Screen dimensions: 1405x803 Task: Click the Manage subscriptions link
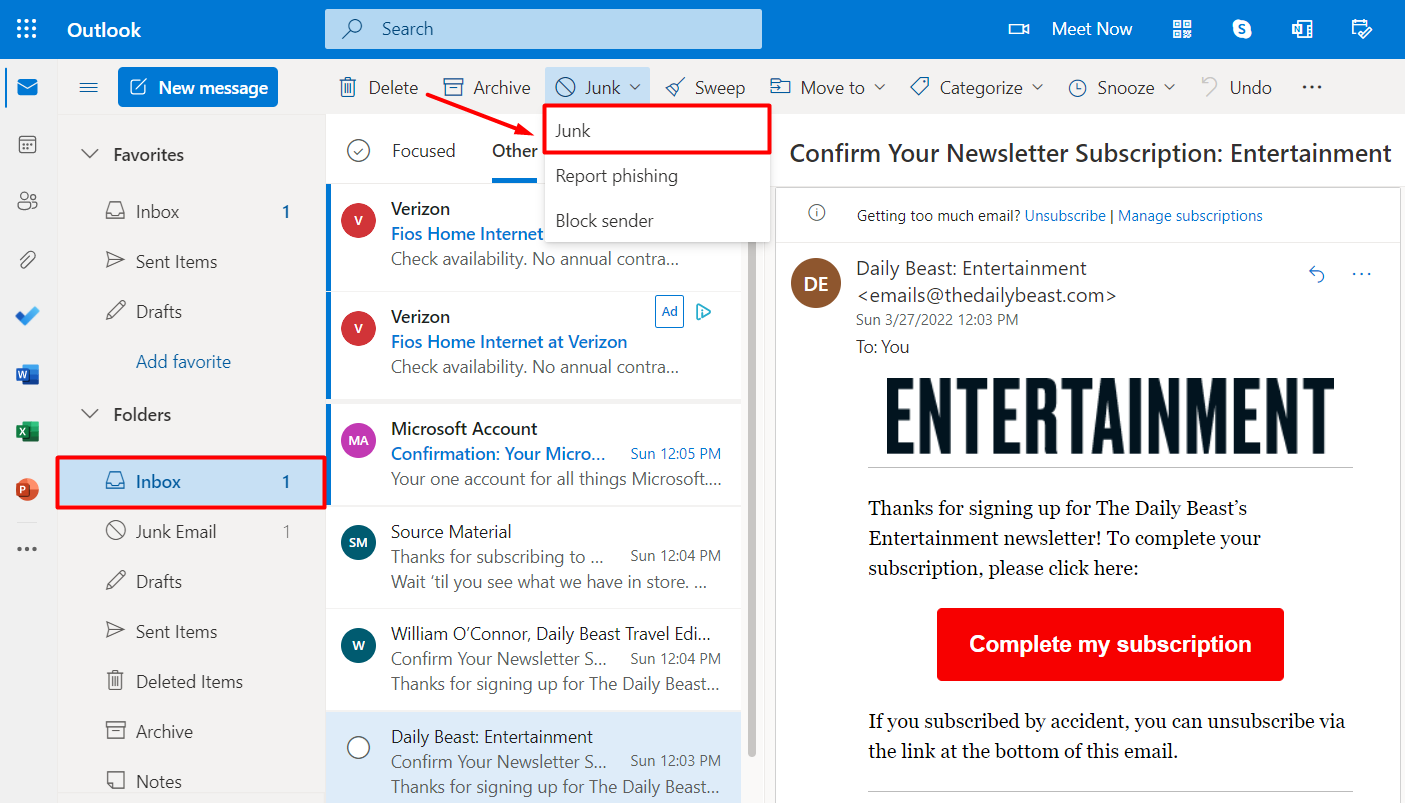1190,215
